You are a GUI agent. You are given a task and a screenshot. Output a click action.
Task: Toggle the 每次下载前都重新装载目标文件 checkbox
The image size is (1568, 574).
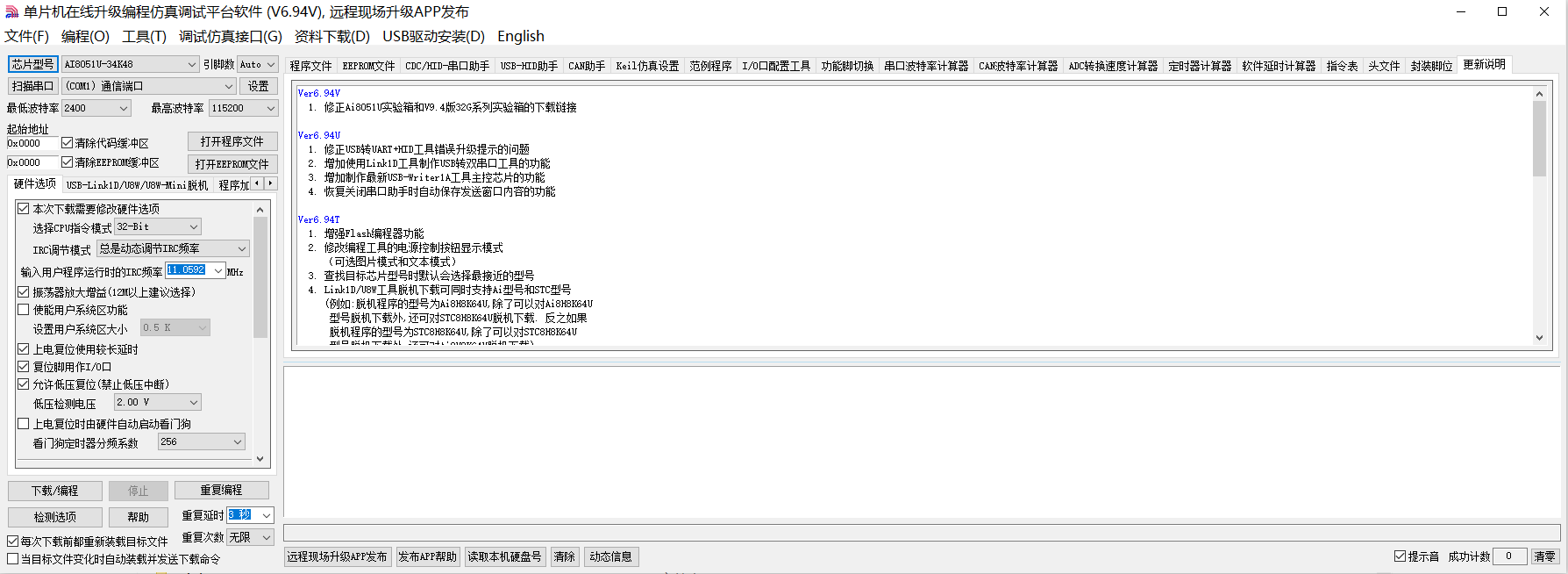tap(13, 542)
